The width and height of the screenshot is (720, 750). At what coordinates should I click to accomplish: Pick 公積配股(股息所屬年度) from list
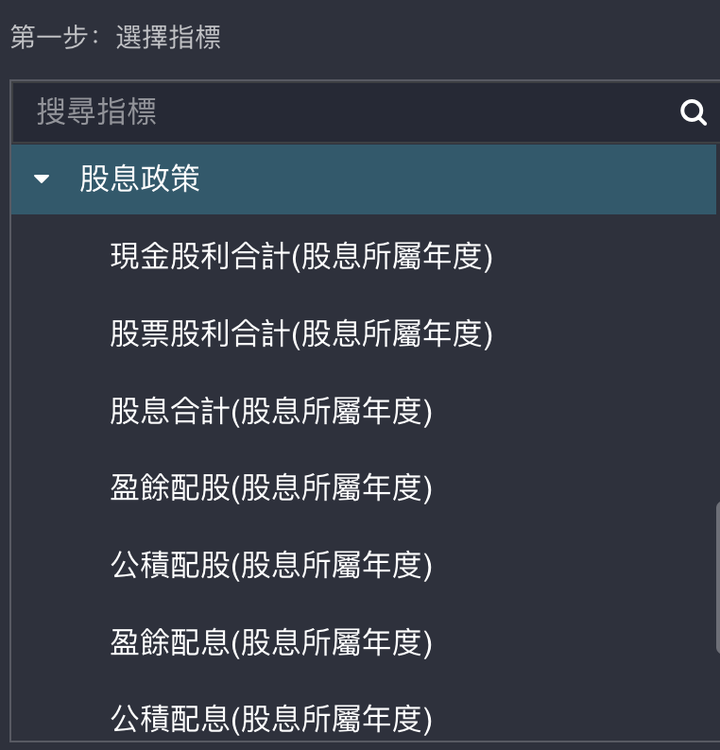[271, 565]
